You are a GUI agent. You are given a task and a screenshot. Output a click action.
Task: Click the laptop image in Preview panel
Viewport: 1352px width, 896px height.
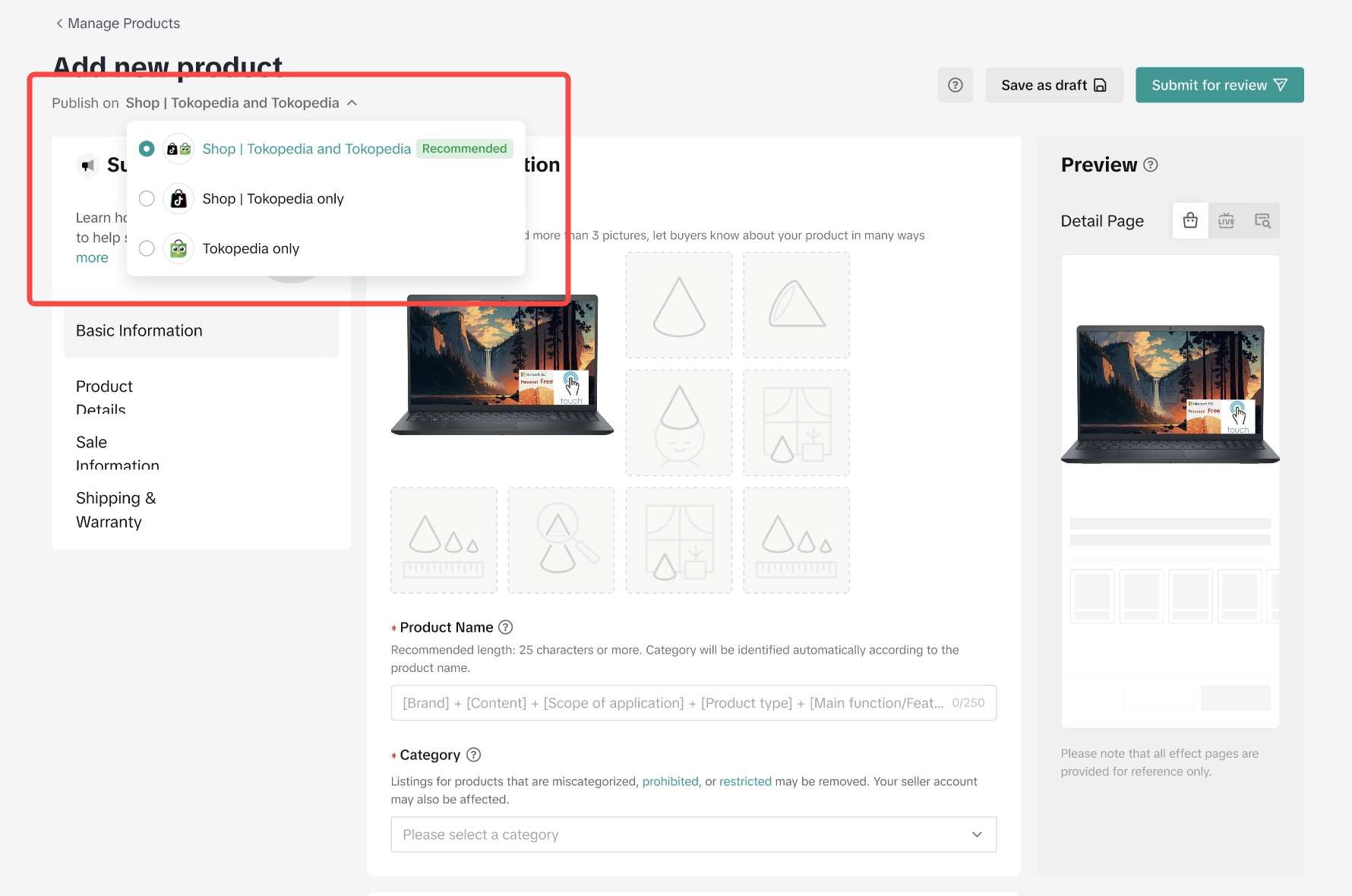point(1170,394)
